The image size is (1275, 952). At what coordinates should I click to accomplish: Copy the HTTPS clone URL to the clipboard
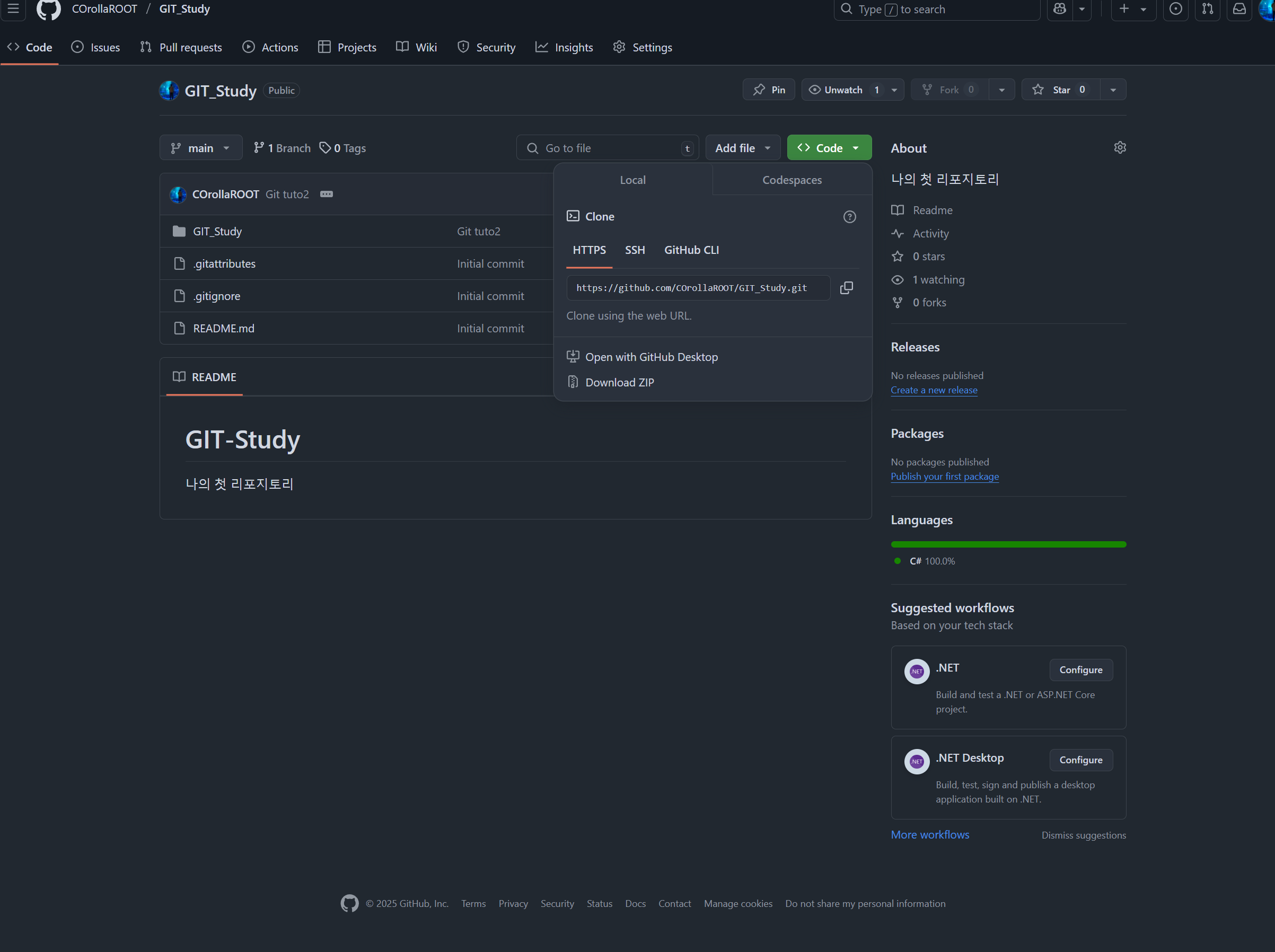coord(846,287)
